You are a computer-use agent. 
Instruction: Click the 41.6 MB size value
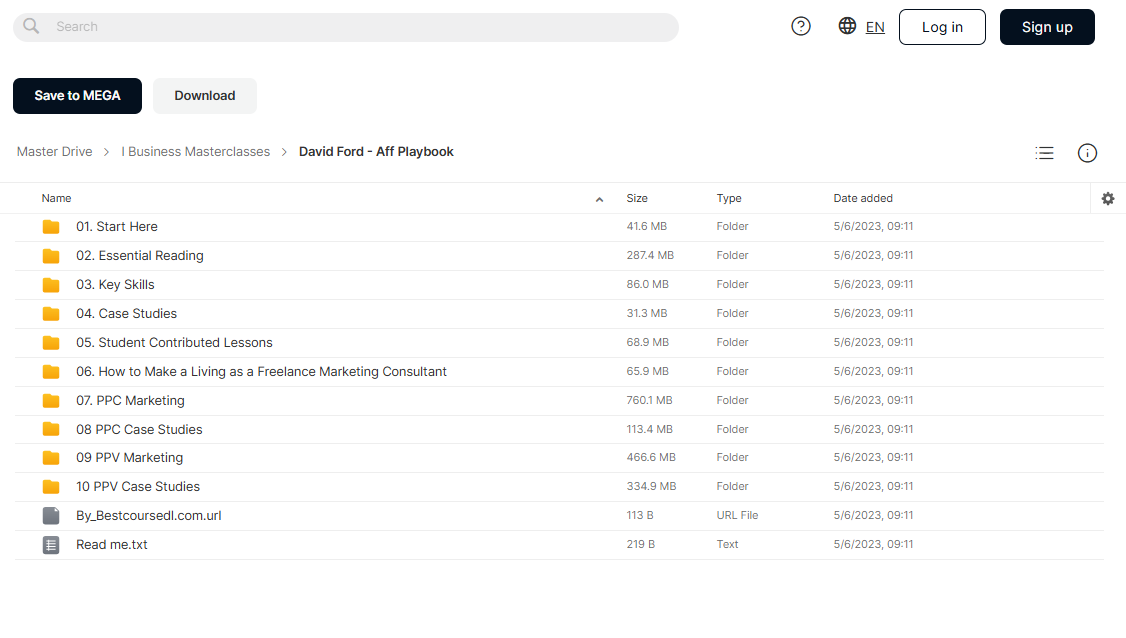(646, 226)
